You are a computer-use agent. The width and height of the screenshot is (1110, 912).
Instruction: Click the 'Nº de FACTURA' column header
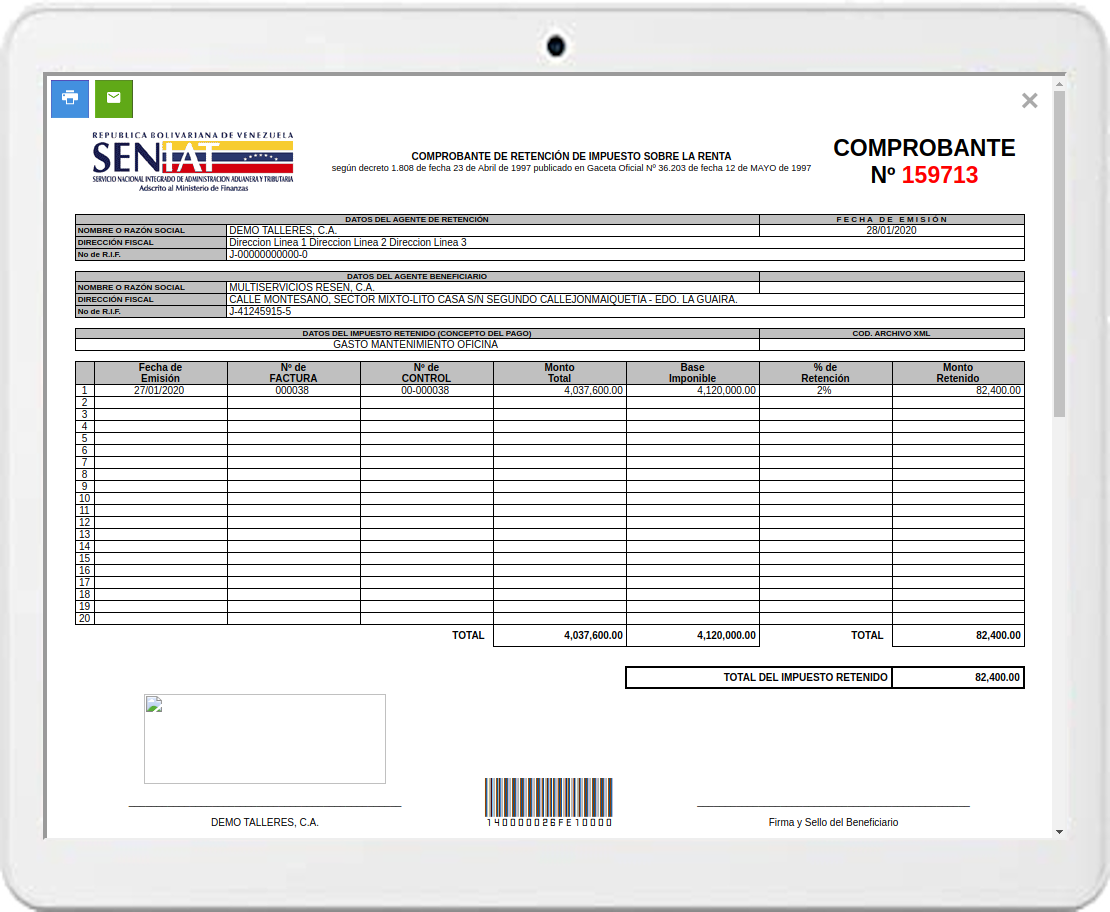click(294, 372)
